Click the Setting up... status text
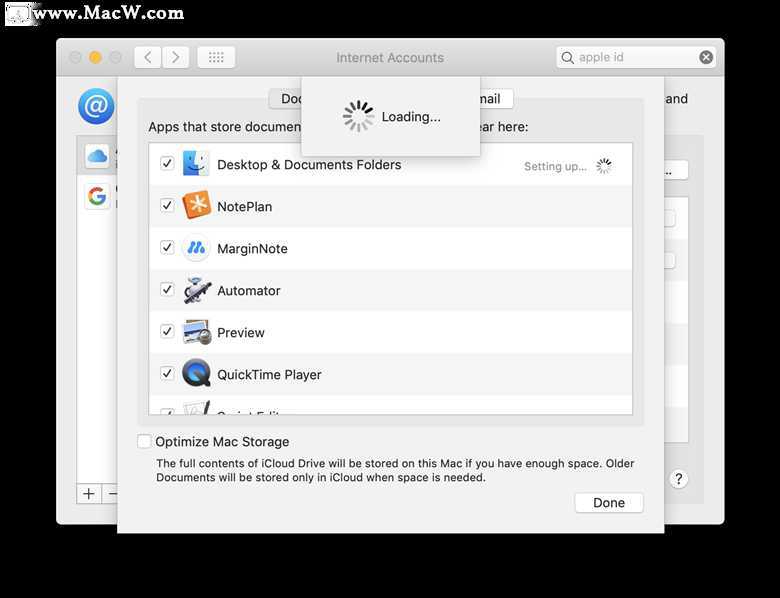 point(555,167)
